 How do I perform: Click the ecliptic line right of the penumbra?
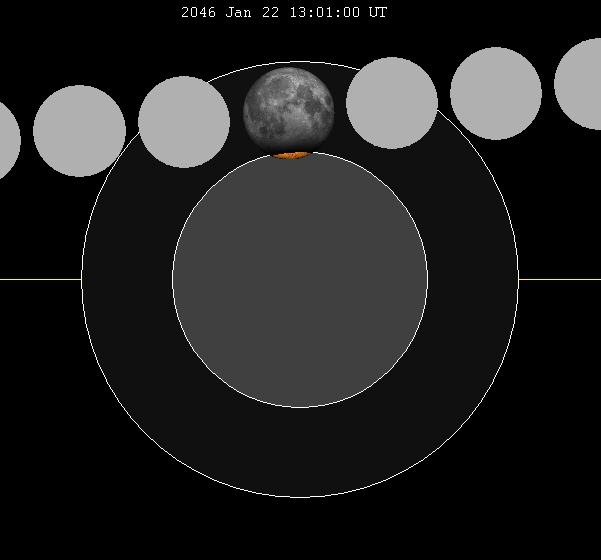(560, 280)
